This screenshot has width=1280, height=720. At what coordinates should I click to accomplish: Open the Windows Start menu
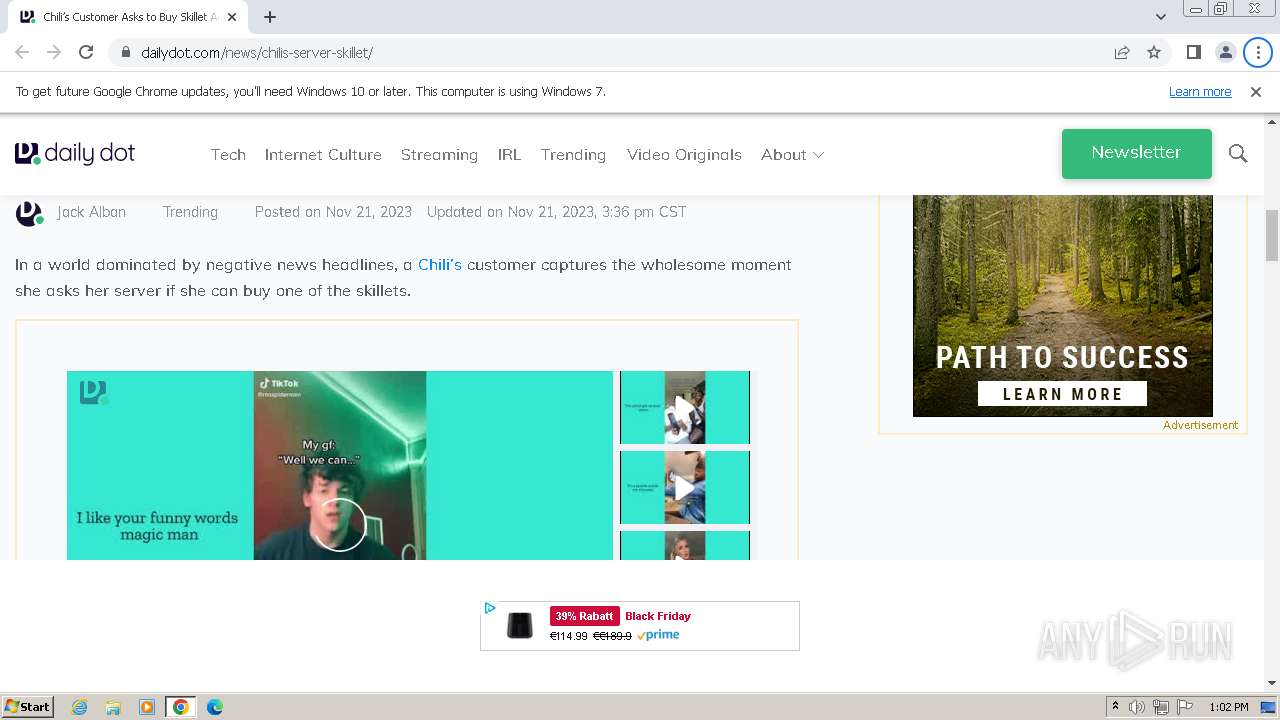click(x=27, y=706)
